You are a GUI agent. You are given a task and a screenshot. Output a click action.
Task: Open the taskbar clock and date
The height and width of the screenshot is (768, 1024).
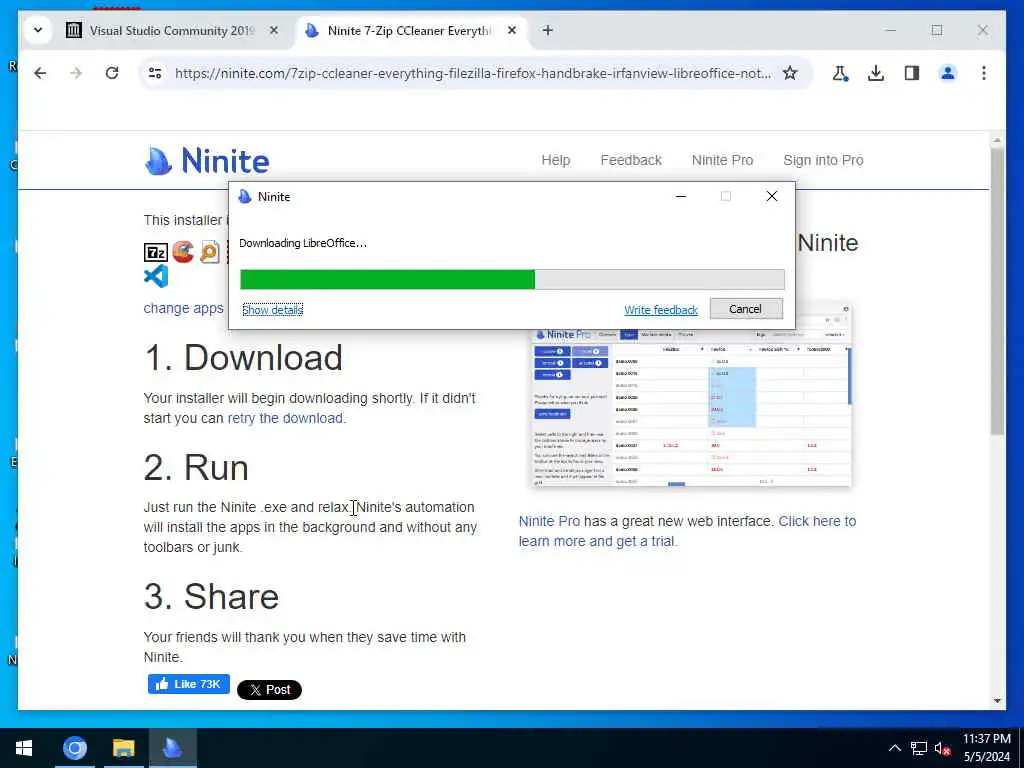[987, 748]
